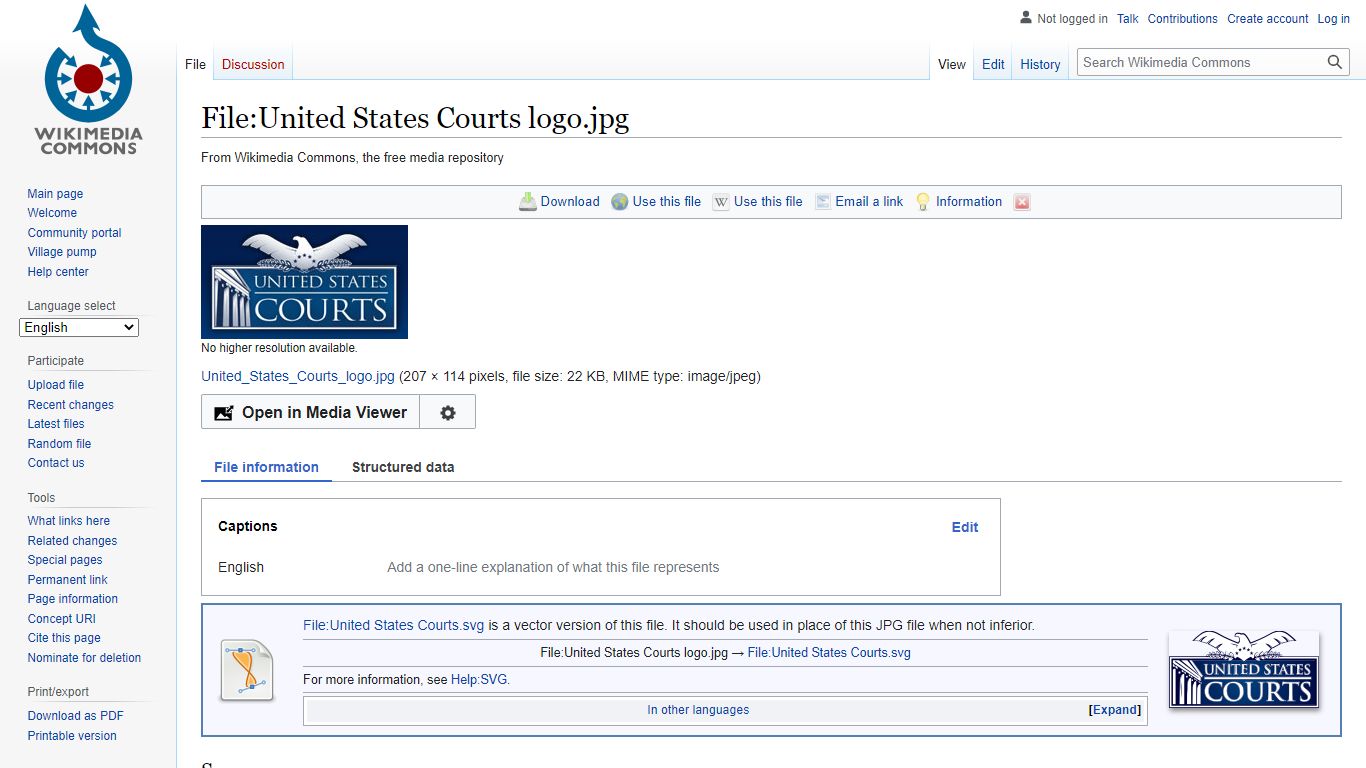The image size is (1366, 768).
Task: Click the Talk link at the top
Action: (x=1128, y=18)
